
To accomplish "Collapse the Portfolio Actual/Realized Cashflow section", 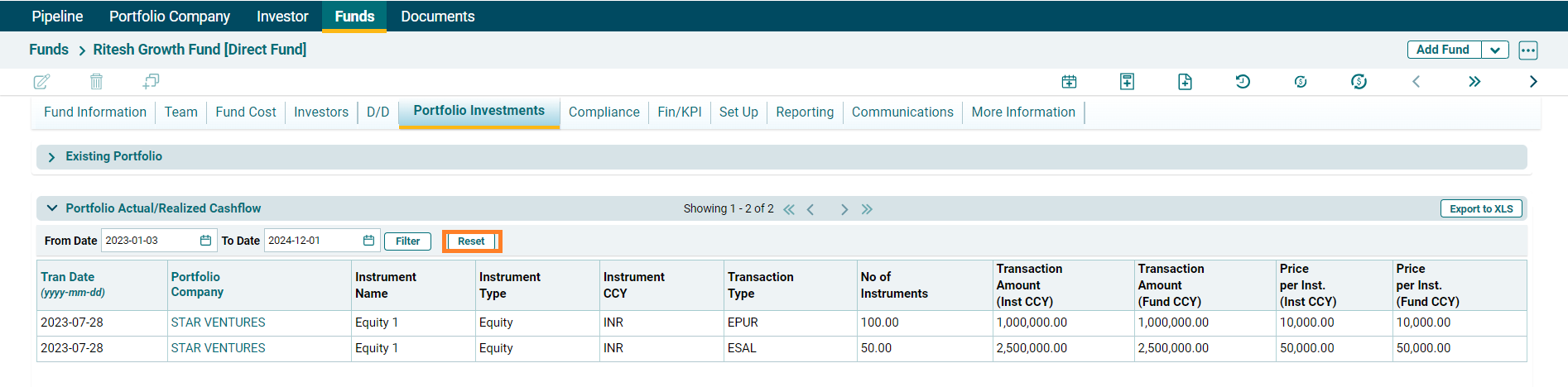I will pyautogui.click(x=52, y=208).
